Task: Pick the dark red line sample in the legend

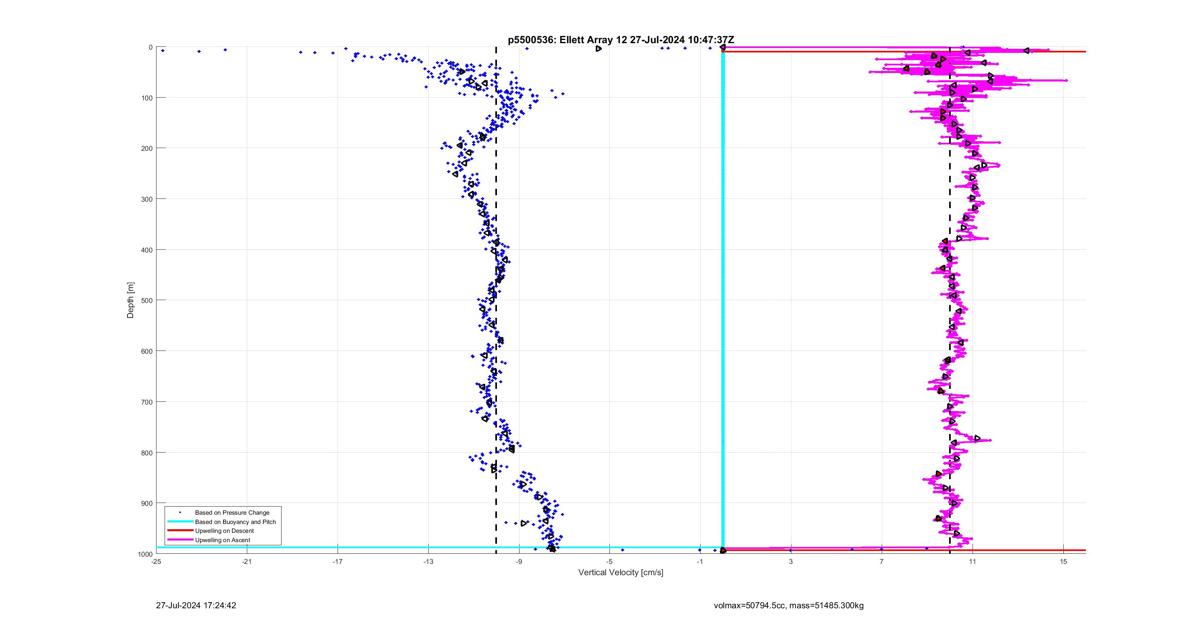Action: click(179, 531)
